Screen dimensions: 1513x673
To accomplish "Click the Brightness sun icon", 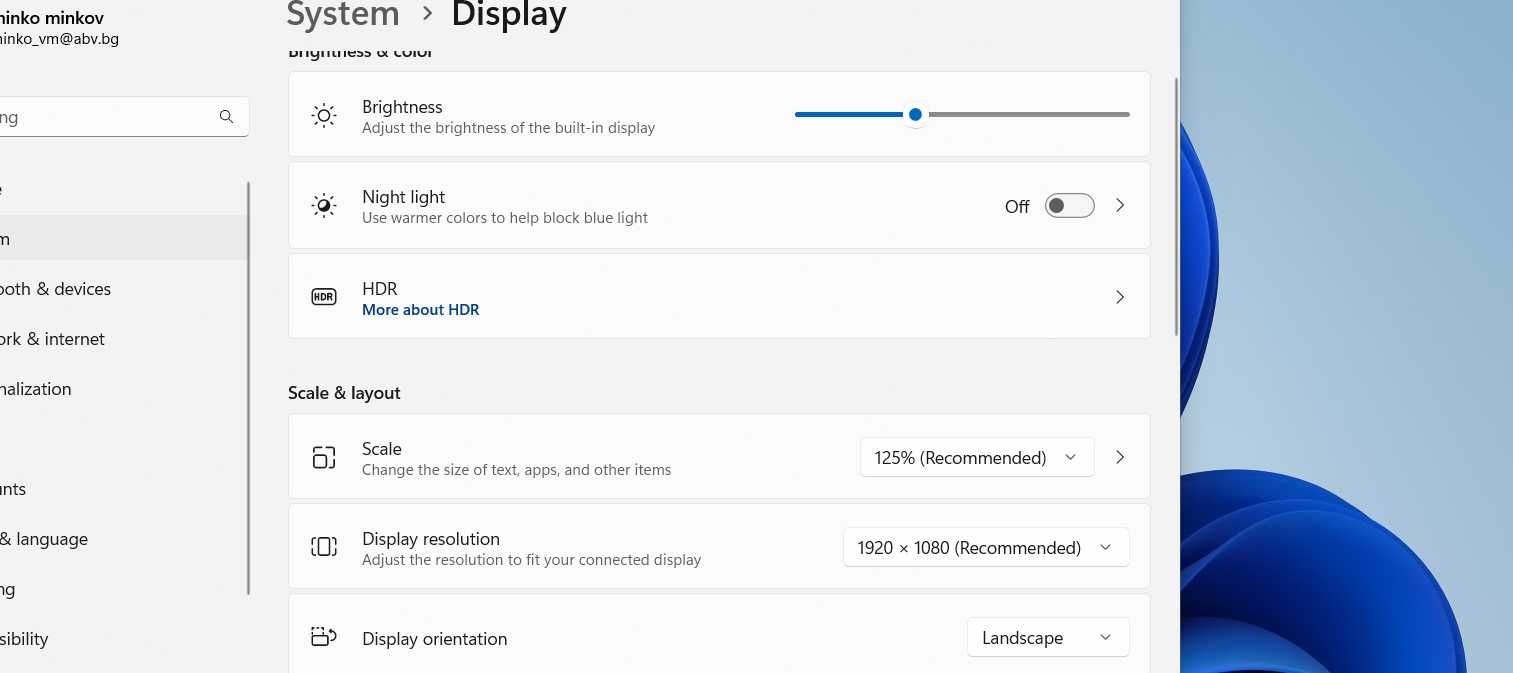I will (324, 116).
